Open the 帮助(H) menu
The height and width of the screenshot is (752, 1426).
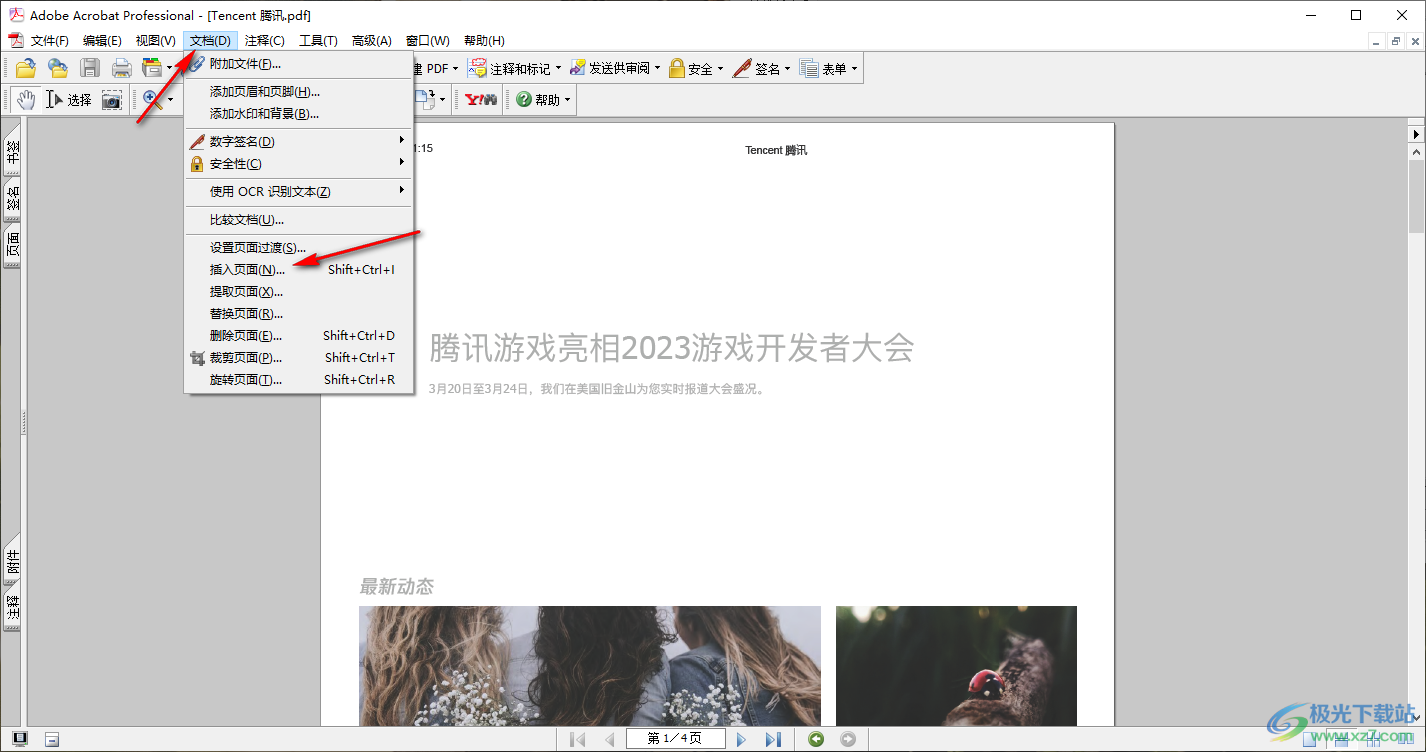tap(484, 40)
